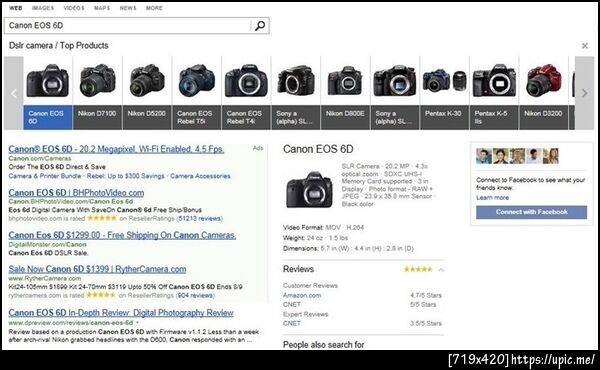The height and width of the screenshot is (370, 600).
Task: Open the Rebel: Up to $300 Savings sublink
Action: tap(126, 176)
